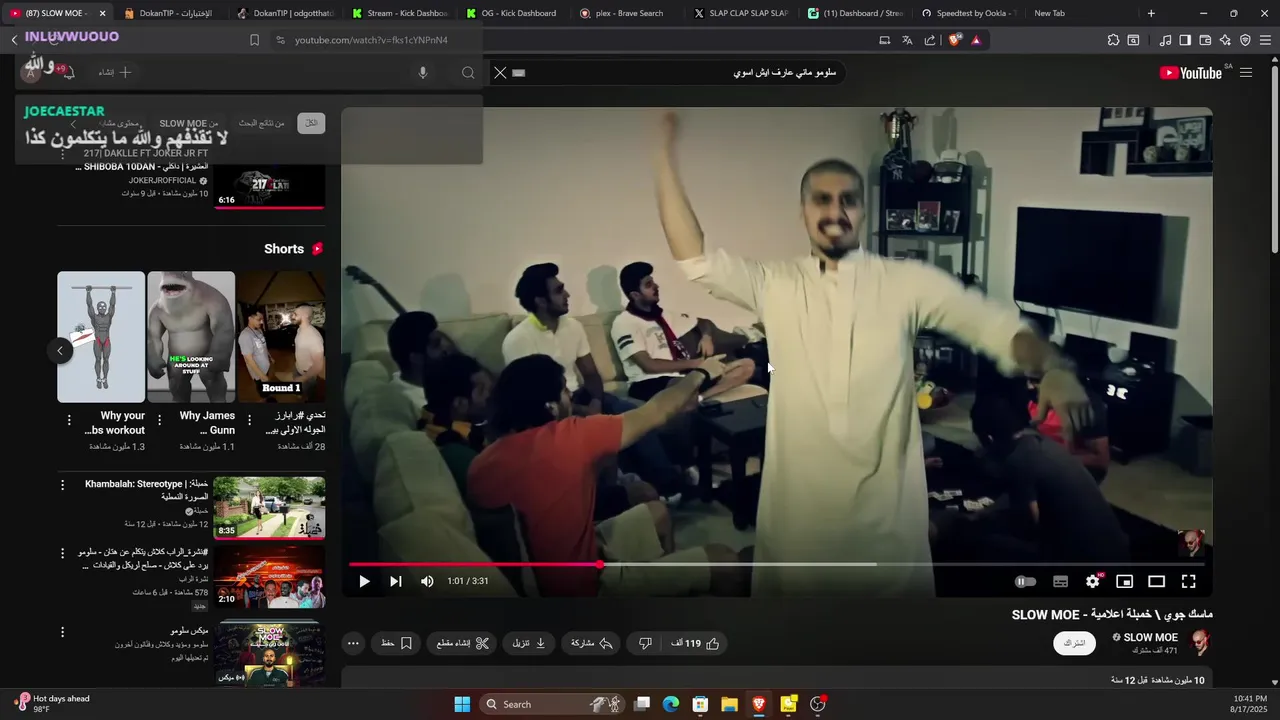Open more actions menu below the video
The image size is (1280, 720).
(x=353, y=643)
